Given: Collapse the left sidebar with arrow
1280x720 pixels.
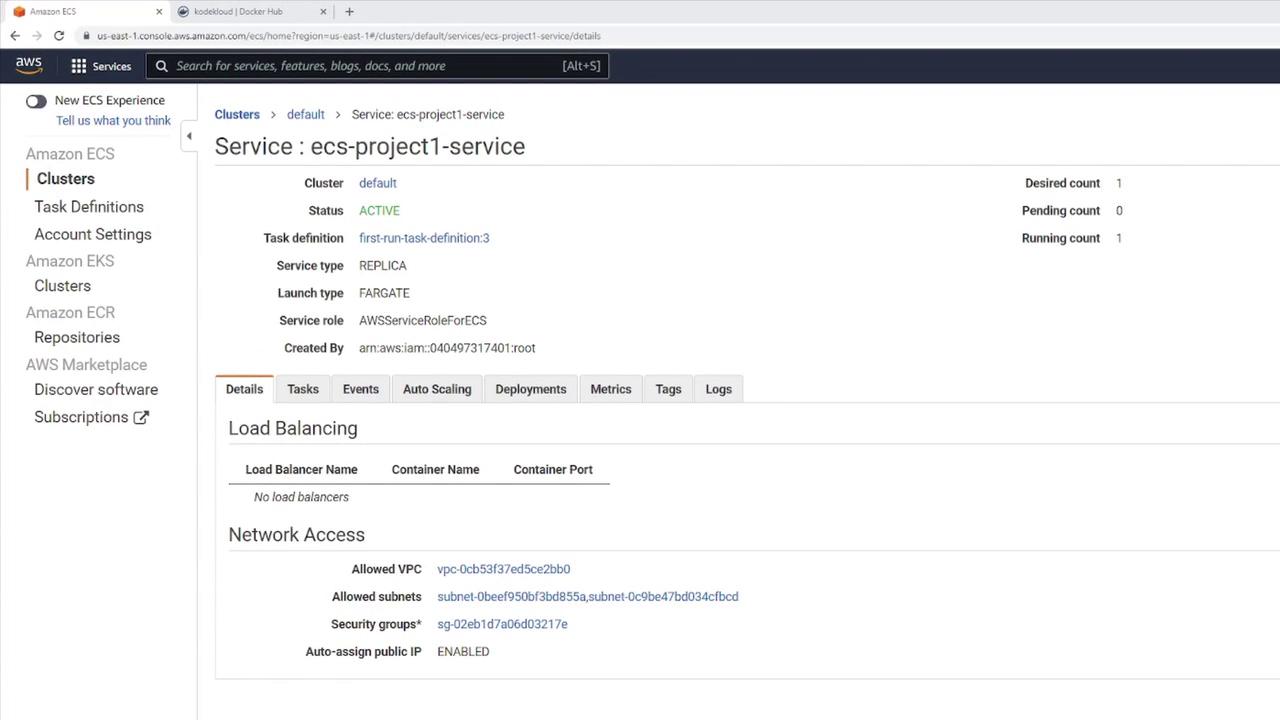Looking at the screenshot, I should click(189, 136).
